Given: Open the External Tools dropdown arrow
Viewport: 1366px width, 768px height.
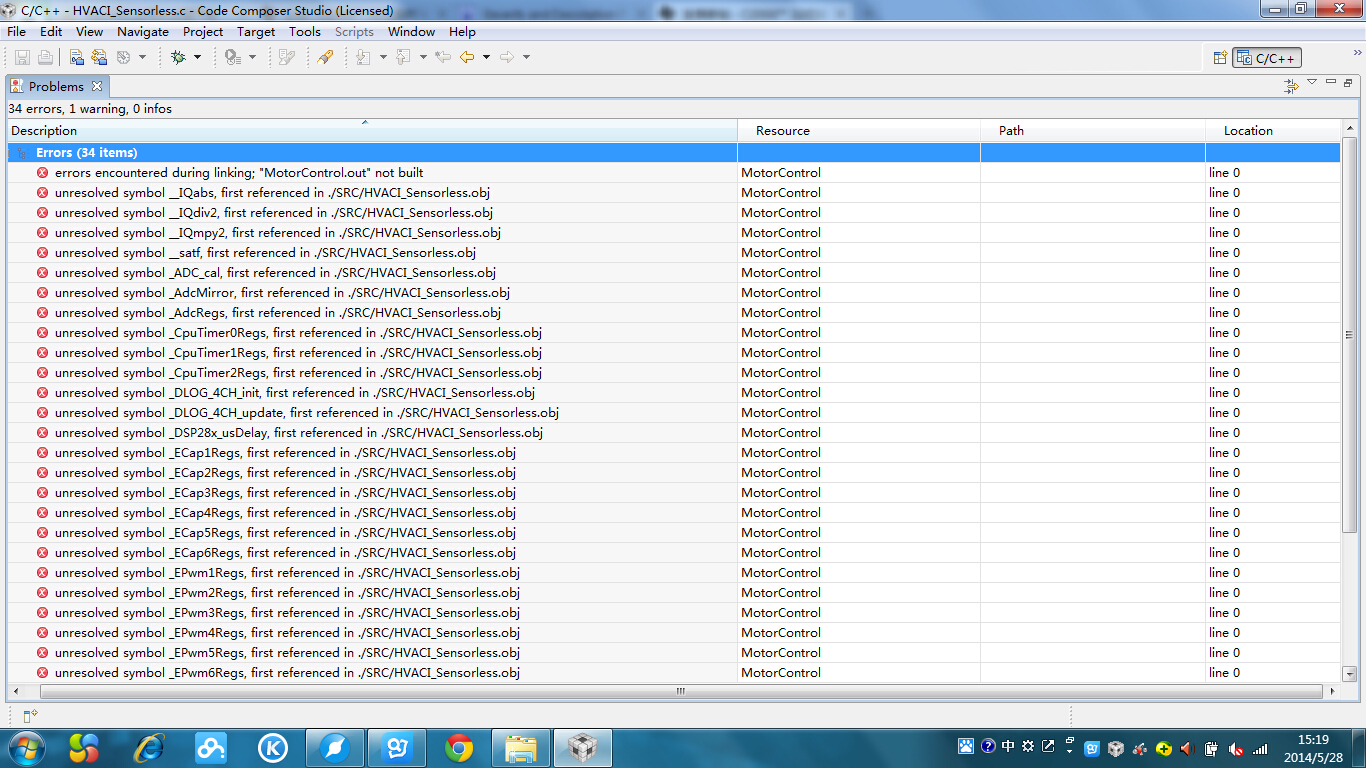Looking at the screenshot, I should [252, 58].
